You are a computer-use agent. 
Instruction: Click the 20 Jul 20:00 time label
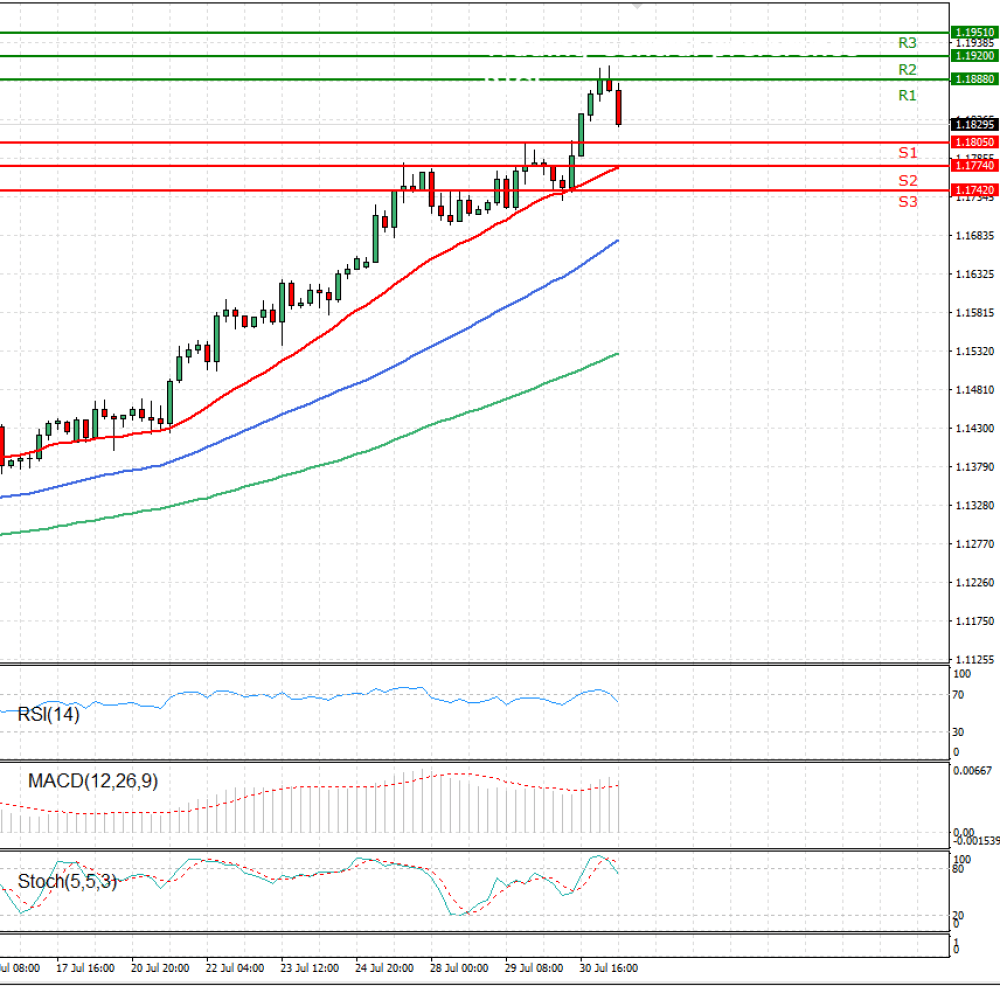(x=160, y=968)
